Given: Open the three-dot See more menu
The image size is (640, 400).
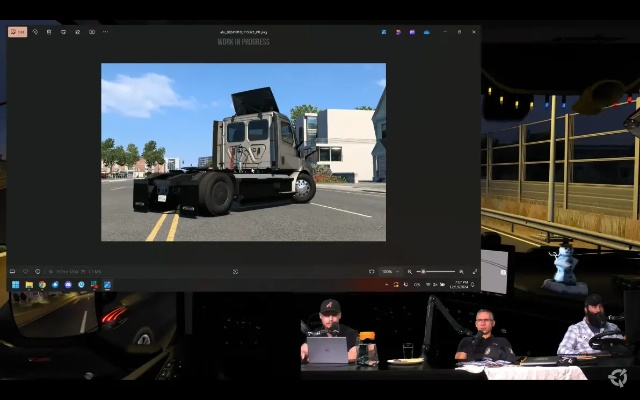Looking at the screenshot, I should point(105,31).
